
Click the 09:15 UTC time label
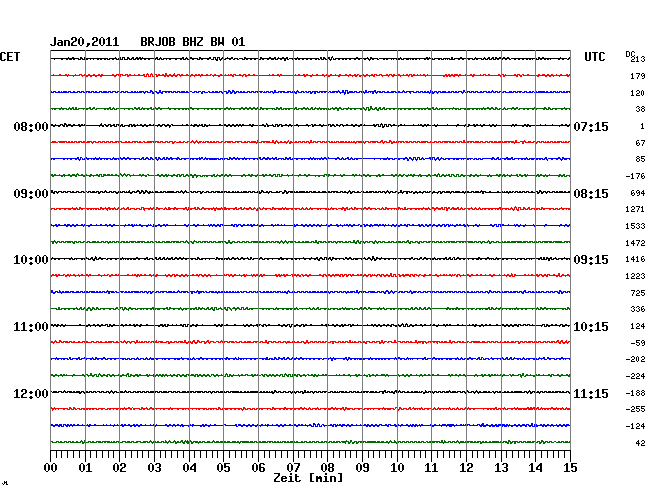pyautogui.click(x=591, y=260)
